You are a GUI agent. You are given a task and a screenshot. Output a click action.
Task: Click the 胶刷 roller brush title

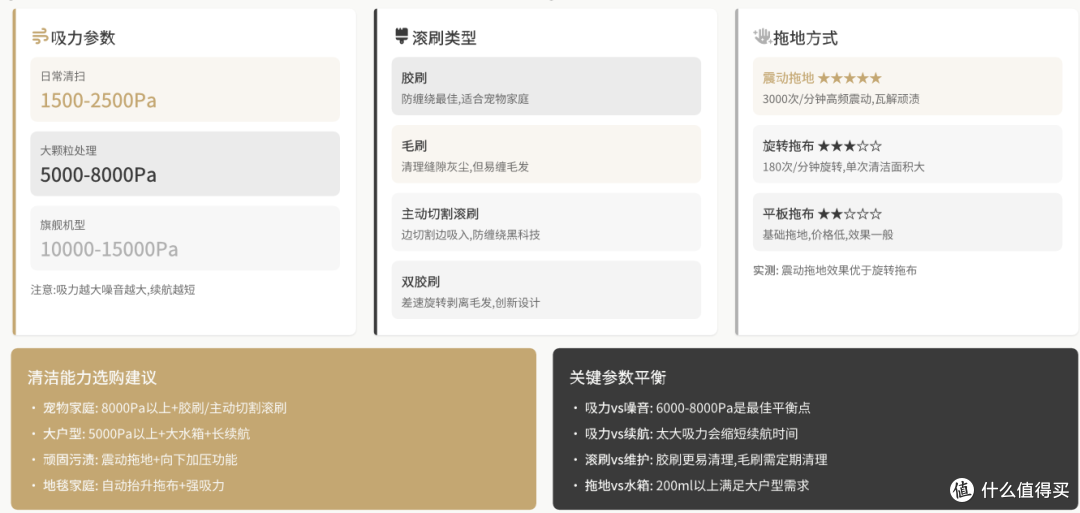pos(414,78)
